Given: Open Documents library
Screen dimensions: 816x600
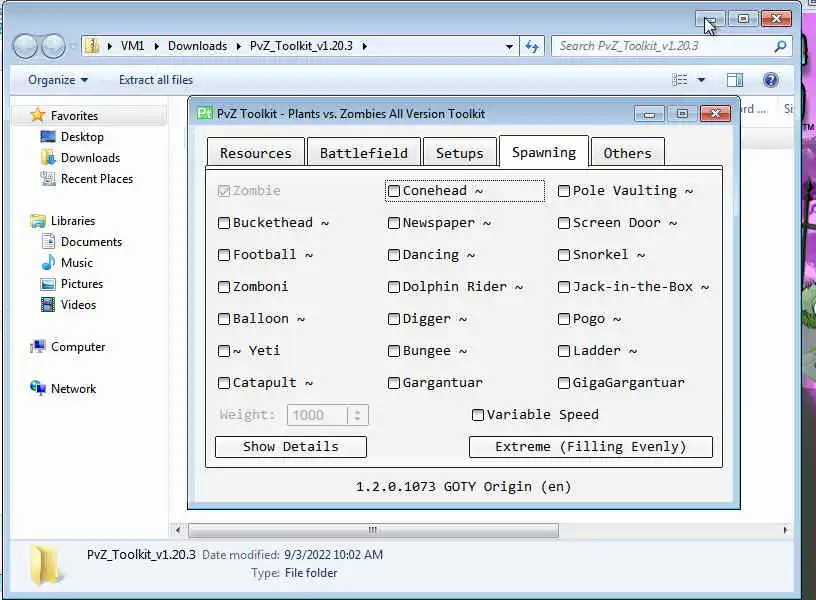Looking at the screenshot, I should point(91,242).
